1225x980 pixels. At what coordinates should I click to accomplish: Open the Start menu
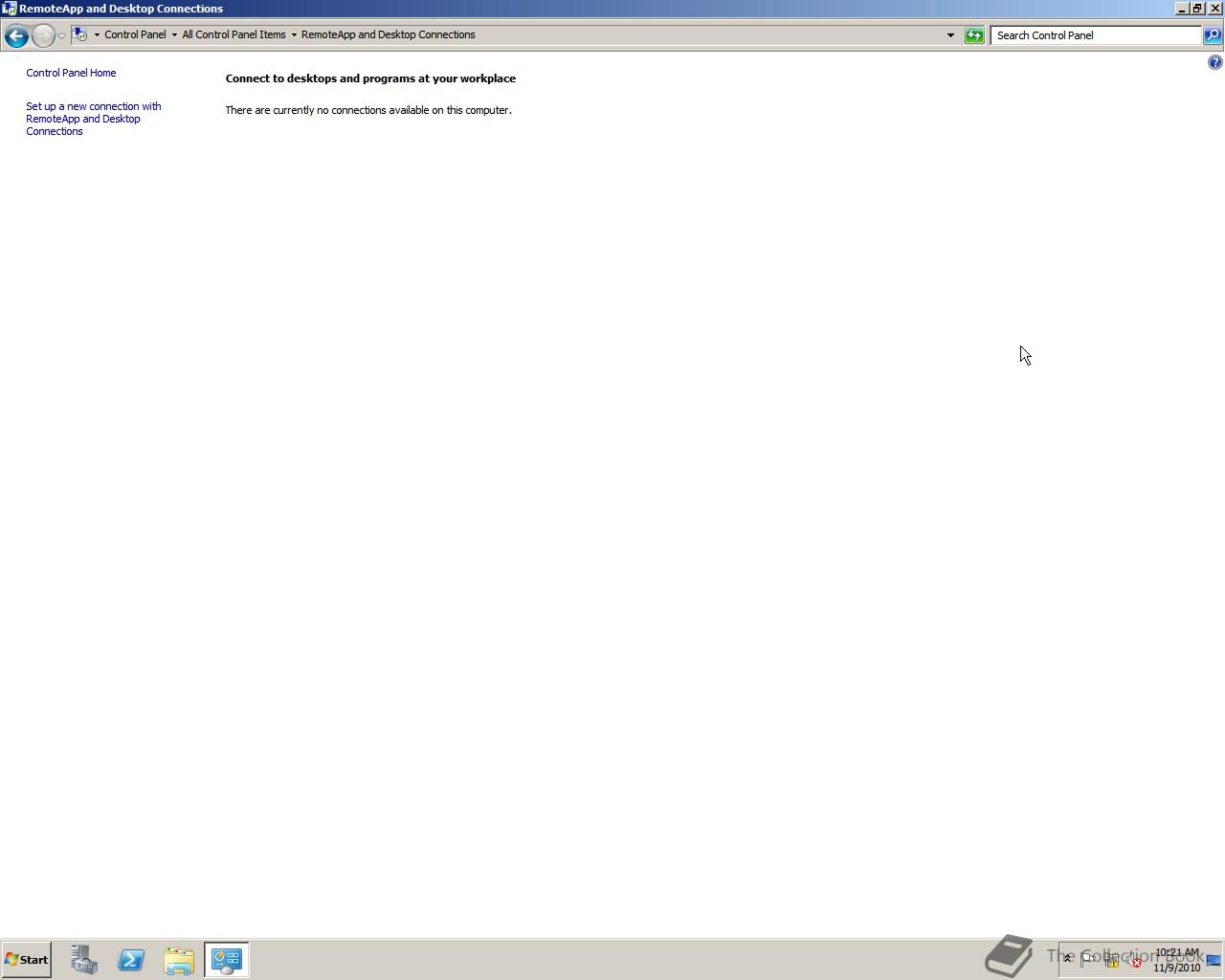[x=26, y=959]
